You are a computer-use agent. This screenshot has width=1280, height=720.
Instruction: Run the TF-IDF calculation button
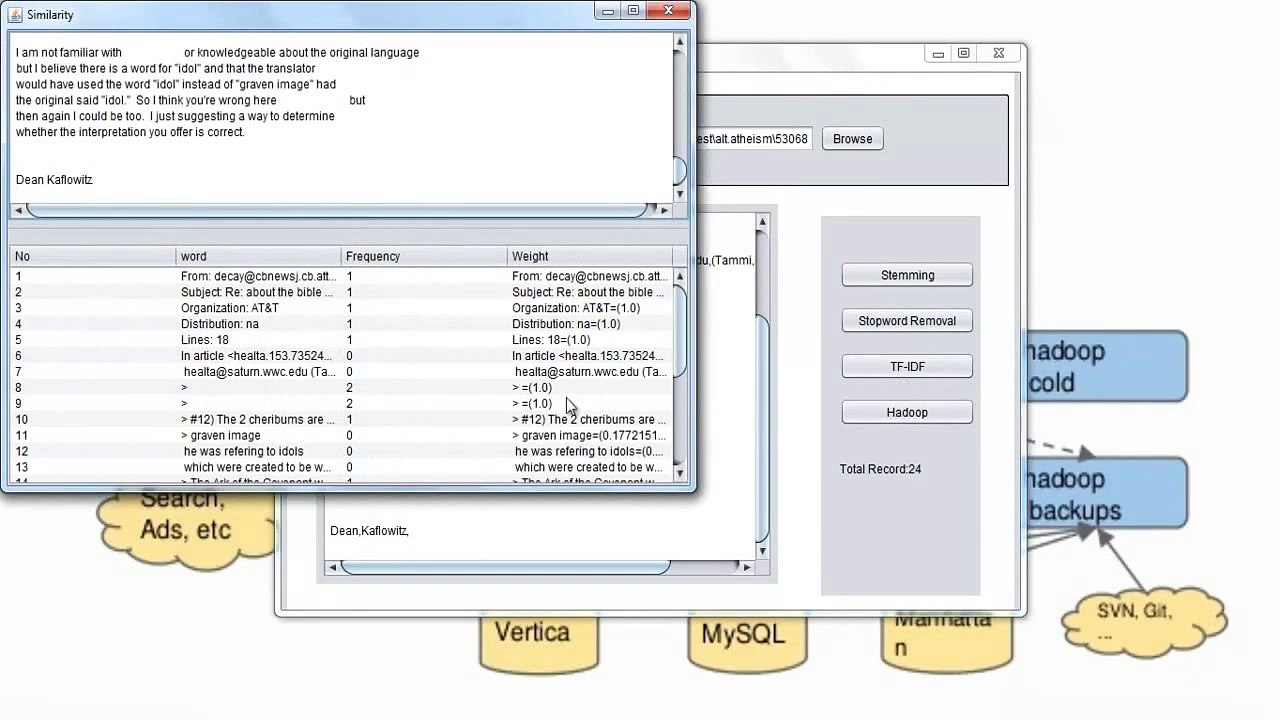coord(907,367)
